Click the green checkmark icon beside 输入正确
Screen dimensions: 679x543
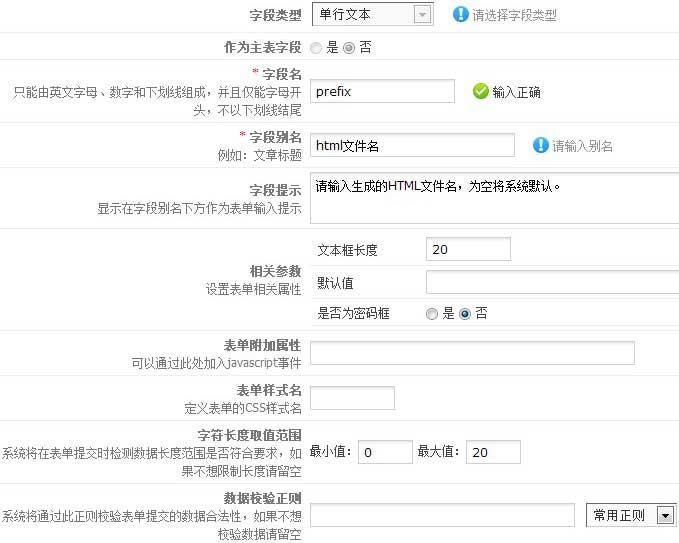coord(480,91)
